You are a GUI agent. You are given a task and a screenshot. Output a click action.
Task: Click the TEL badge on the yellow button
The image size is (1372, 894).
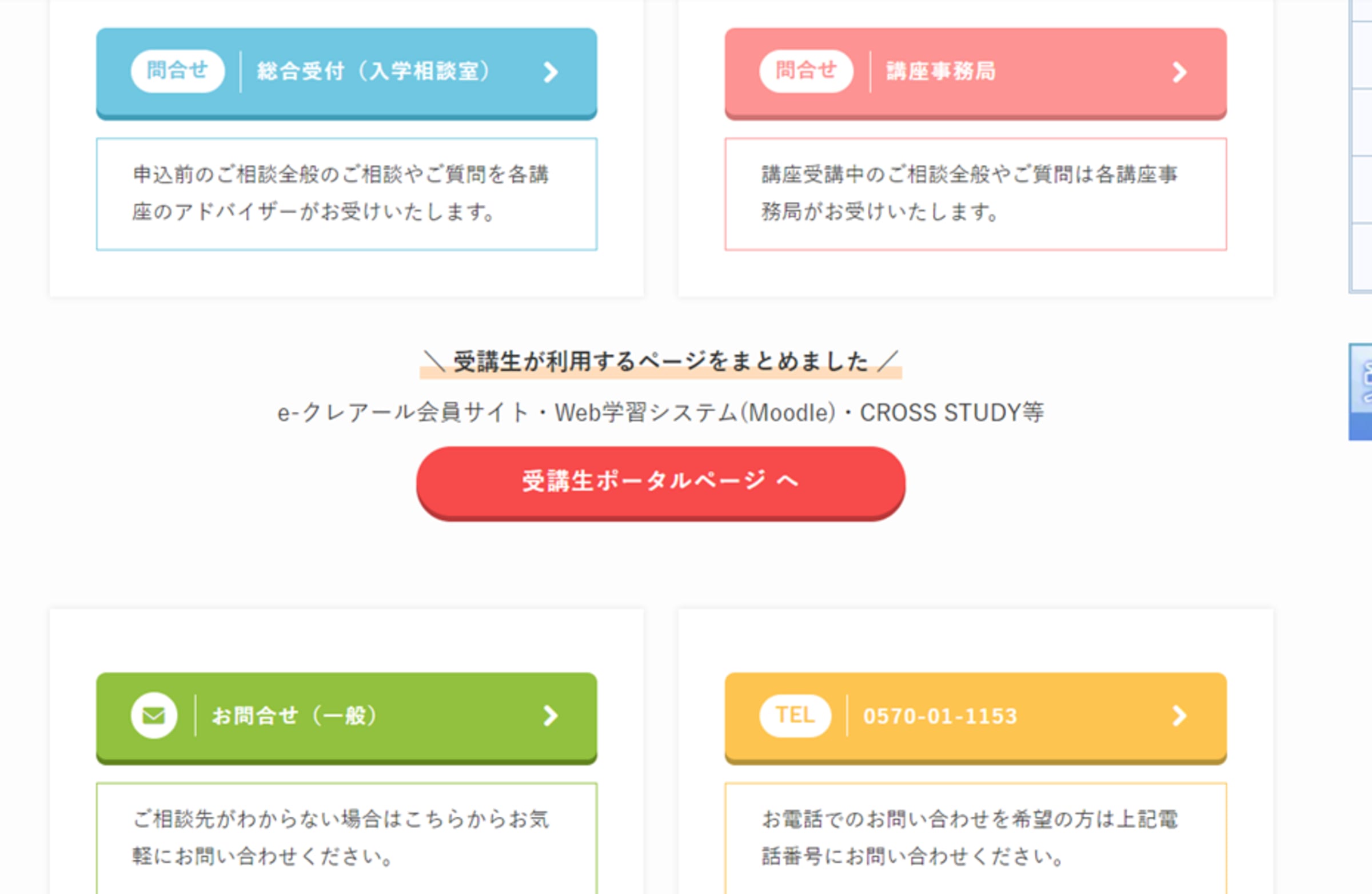795,715
